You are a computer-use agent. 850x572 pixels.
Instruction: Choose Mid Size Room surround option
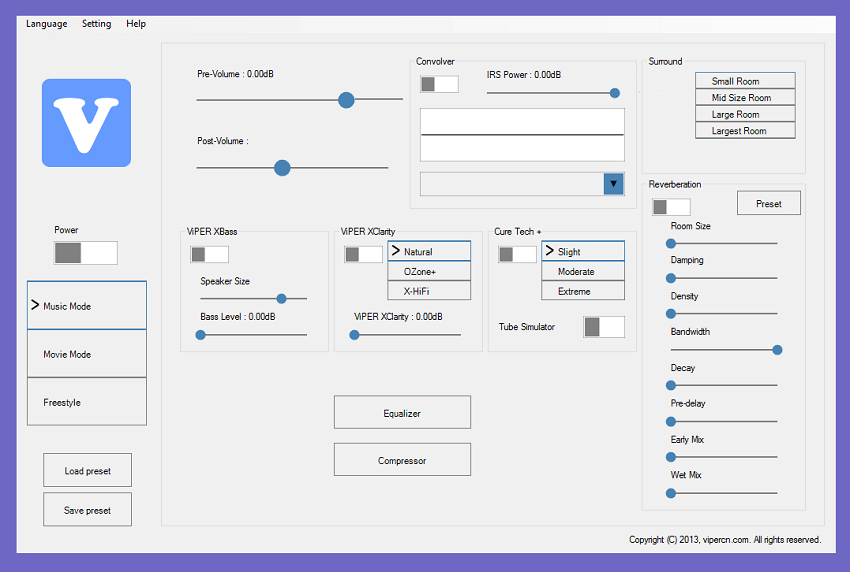tap(745, 97)
